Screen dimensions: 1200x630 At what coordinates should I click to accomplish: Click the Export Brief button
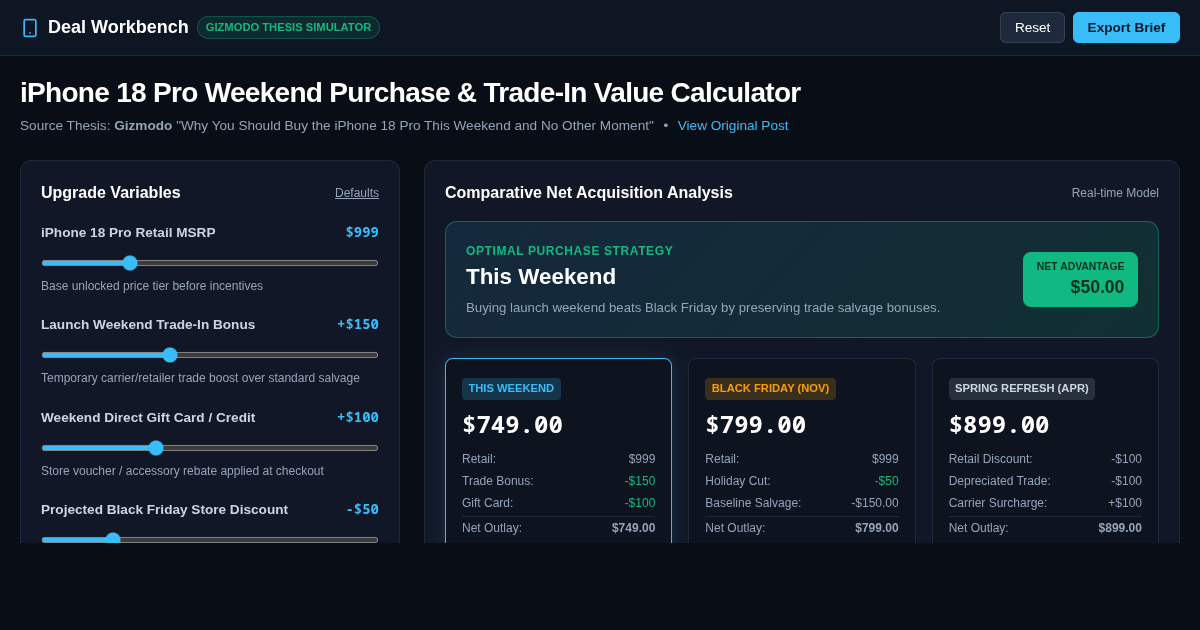tap(1126, 28)
